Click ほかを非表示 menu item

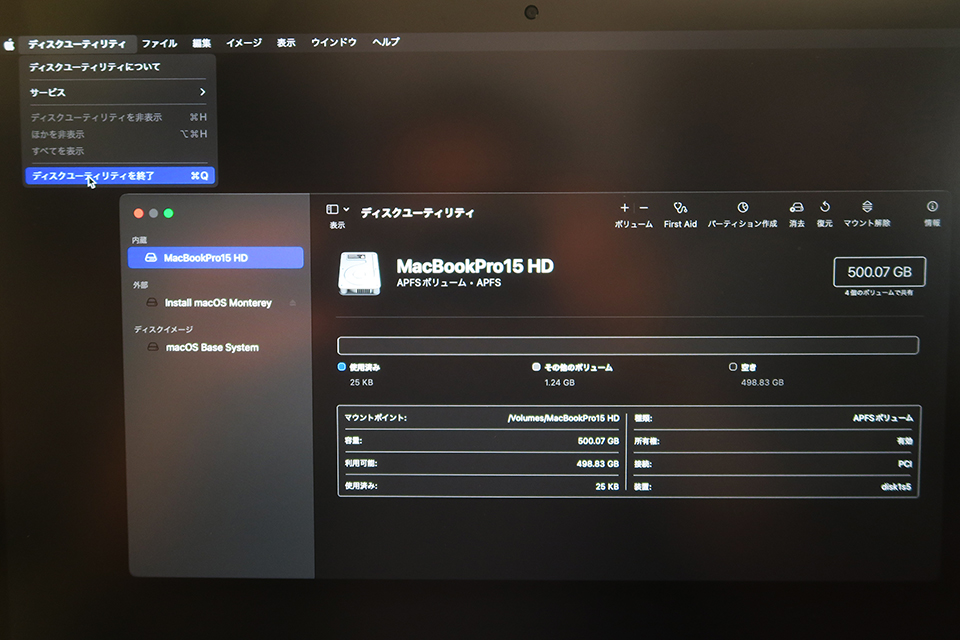[x=119, y=134]
